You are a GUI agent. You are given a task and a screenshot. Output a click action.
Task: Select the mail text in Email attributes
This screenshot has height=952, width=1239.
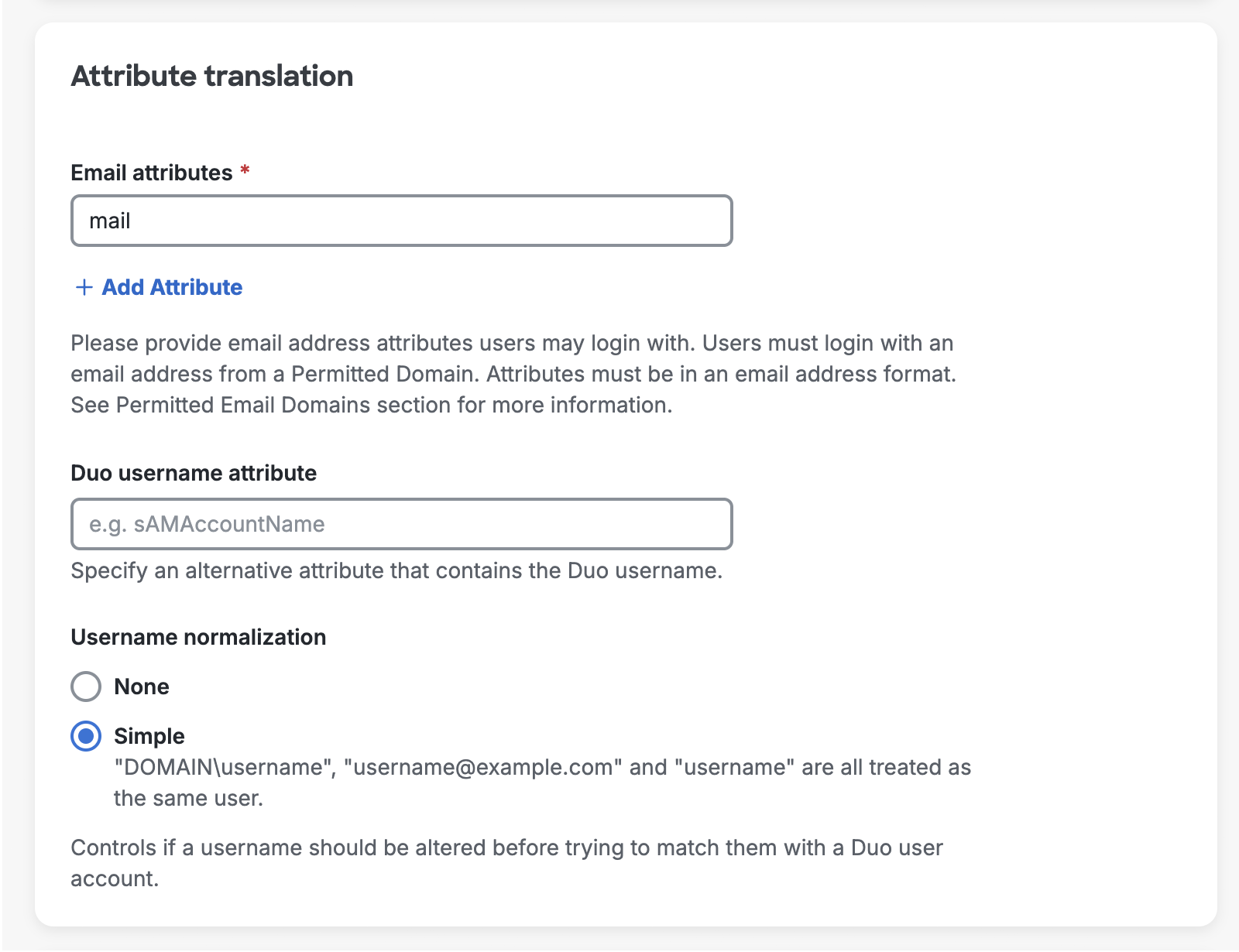[x=108, y=221]
